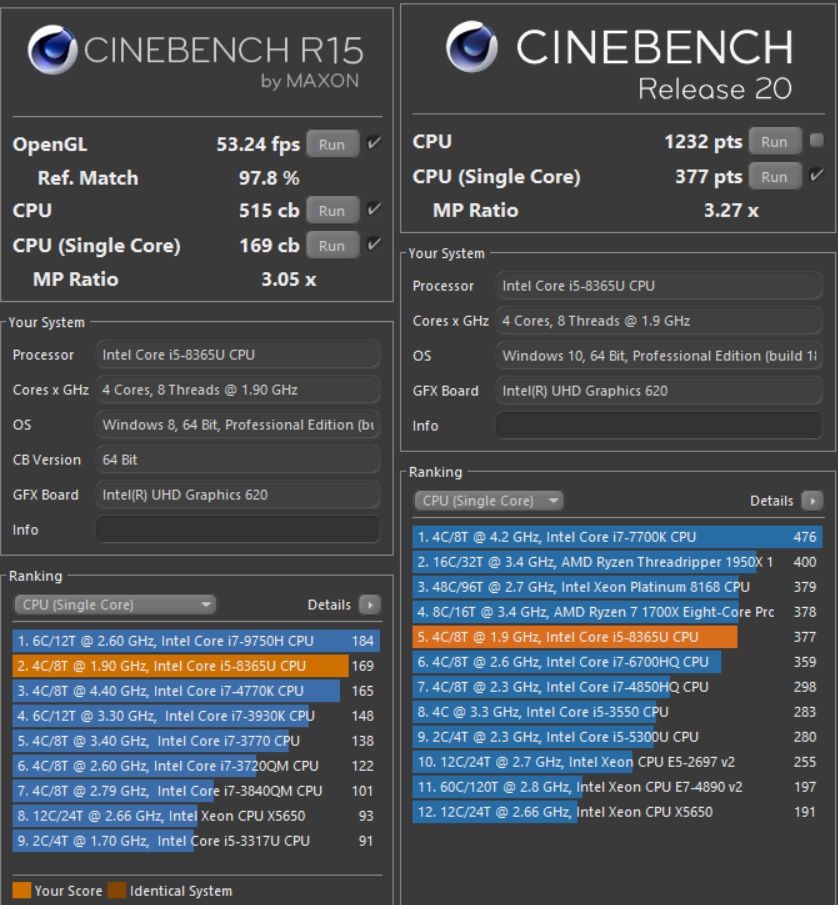The image size is (838, 905).
Task: Expand ranking Details arrow in R20
Action: pyautogui.click(x=812, y=500)
